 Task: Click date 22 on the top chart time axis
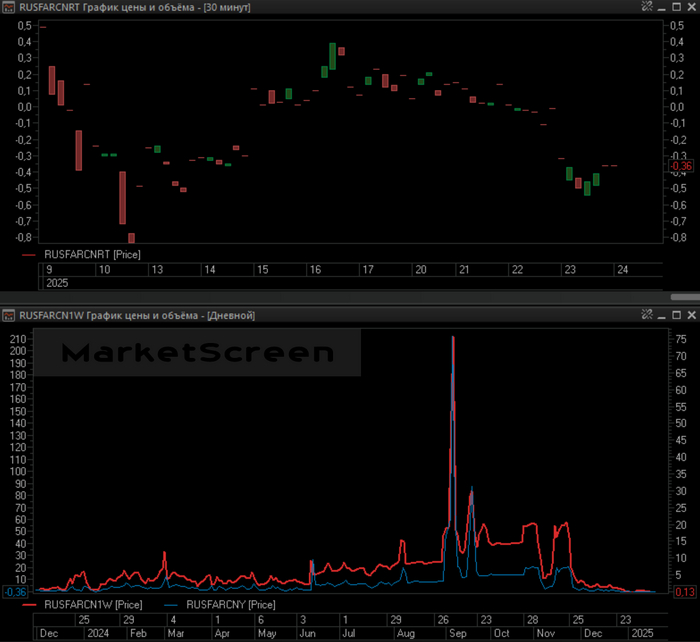517,270
